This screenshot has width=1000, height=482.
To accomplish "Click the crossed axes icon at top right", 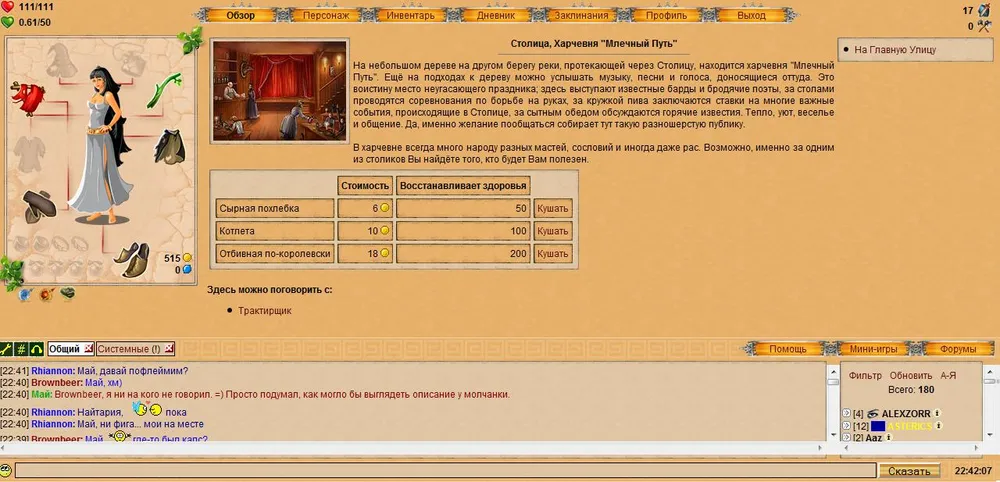I will [x=984, y=26].
